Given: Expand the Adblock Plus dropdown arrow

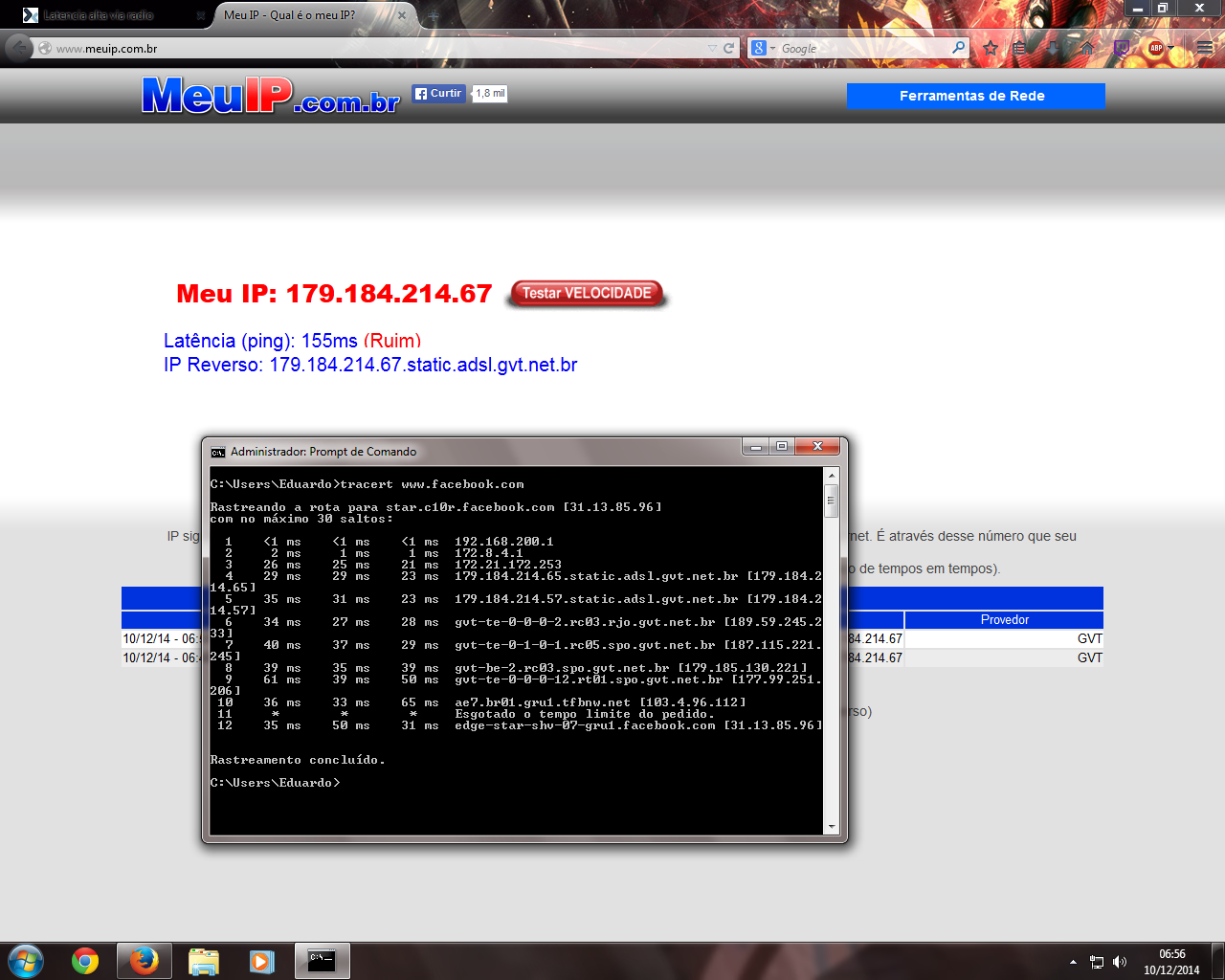Looking at the screenshot, I should 1170,48.
